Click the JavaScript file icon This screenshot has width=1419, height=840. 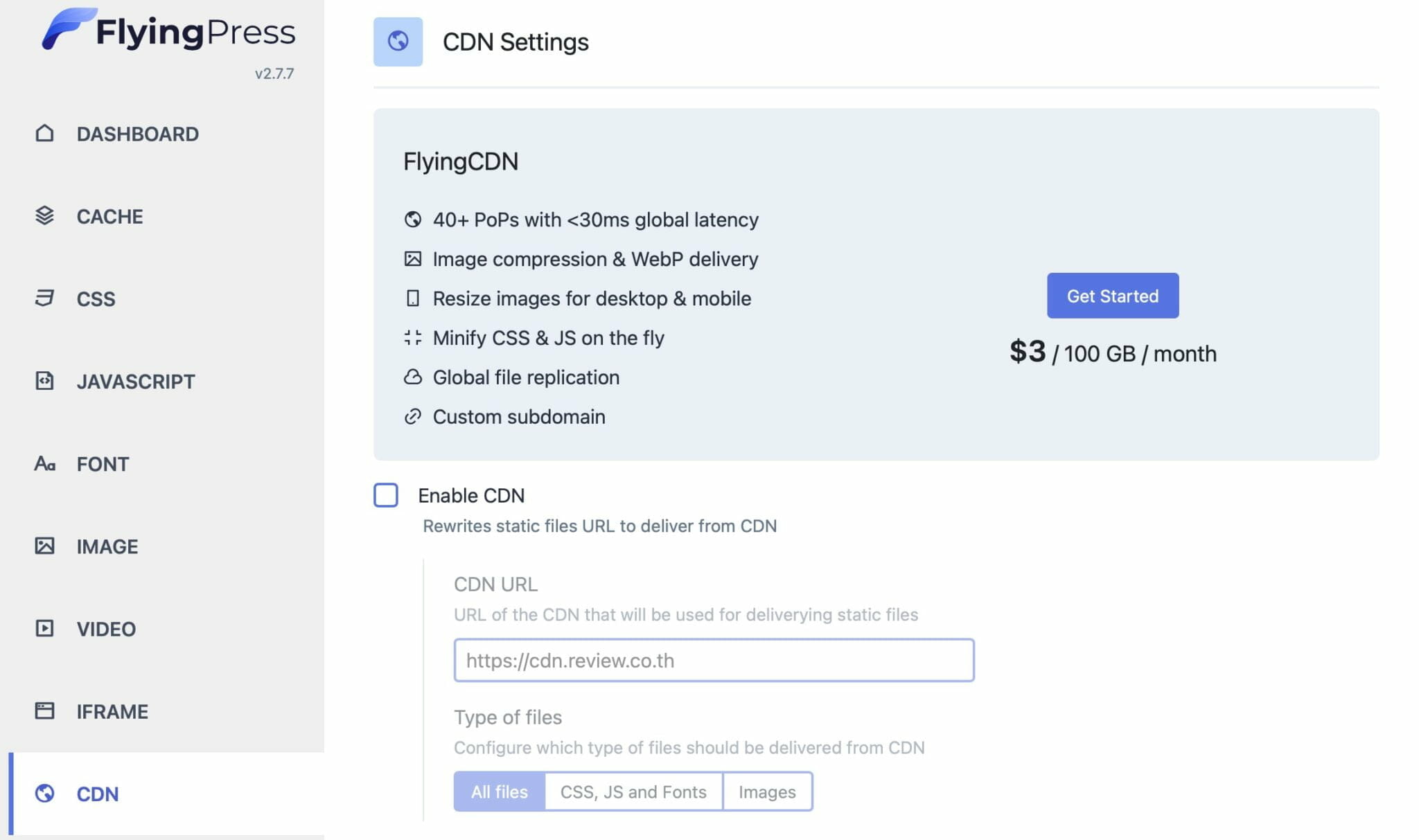(44, 380)
